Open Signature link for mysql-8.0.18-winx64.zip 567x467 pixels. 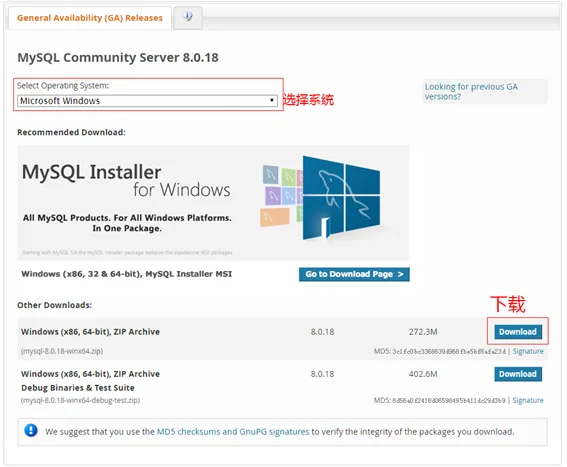point(528,351)
